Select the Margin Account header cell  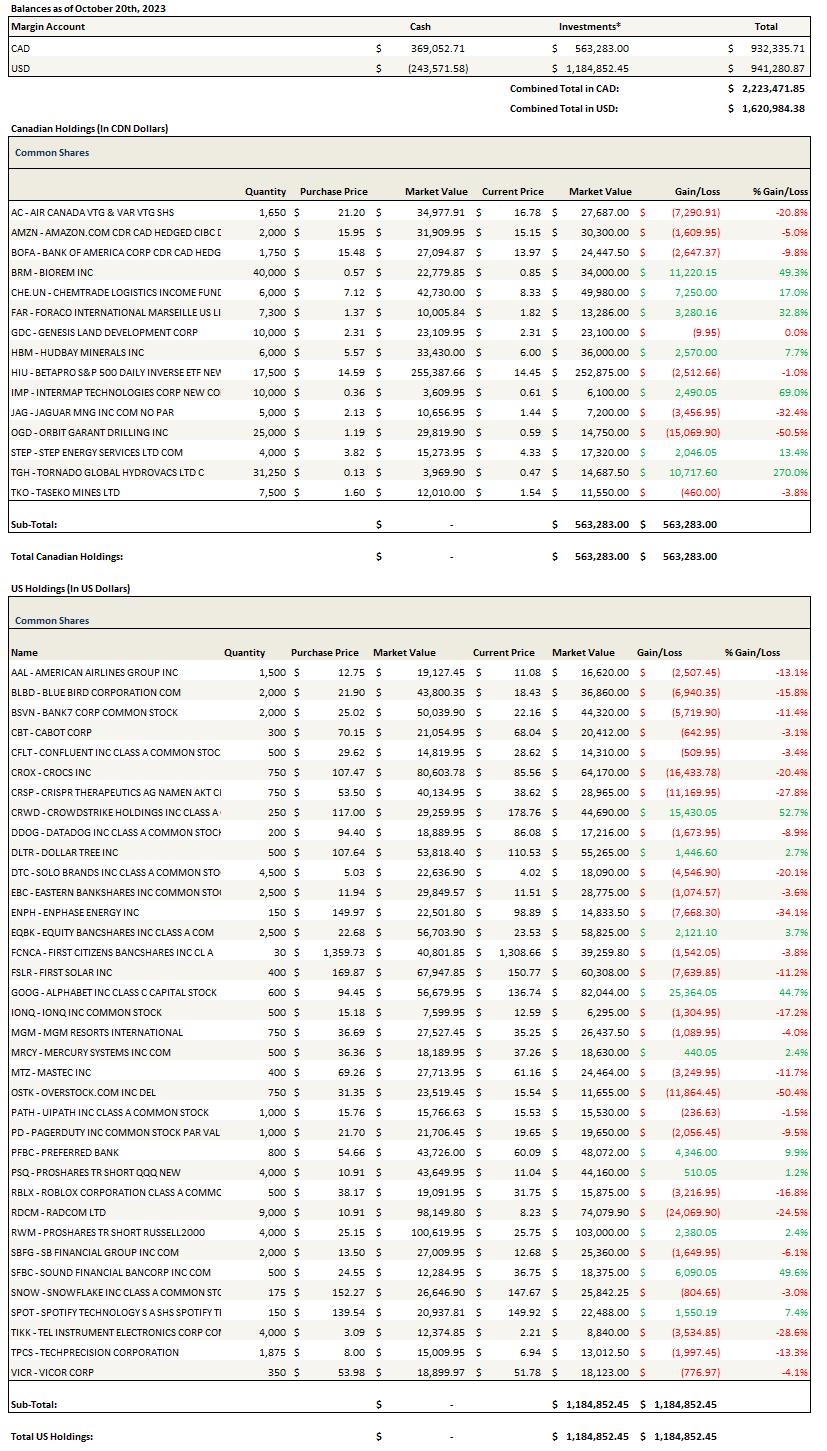[x=48, y=27]
